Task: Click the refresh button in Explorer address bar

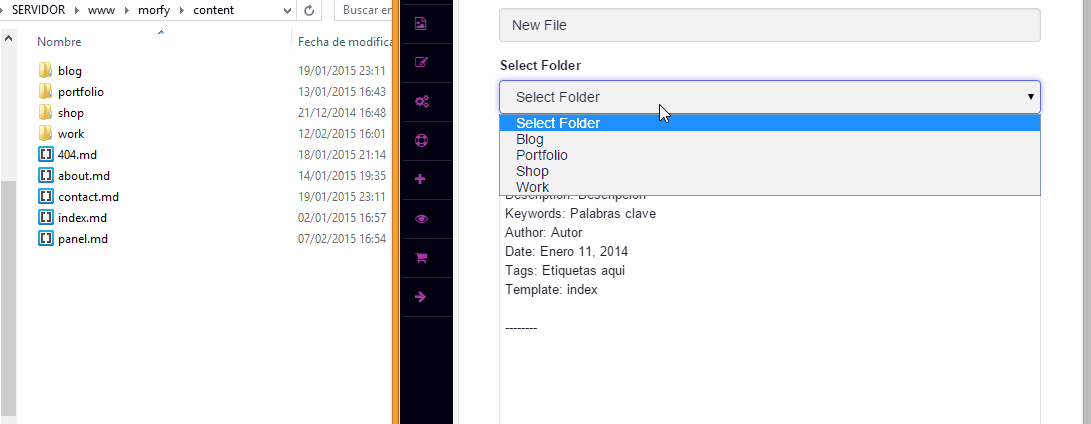Action: 310,10
